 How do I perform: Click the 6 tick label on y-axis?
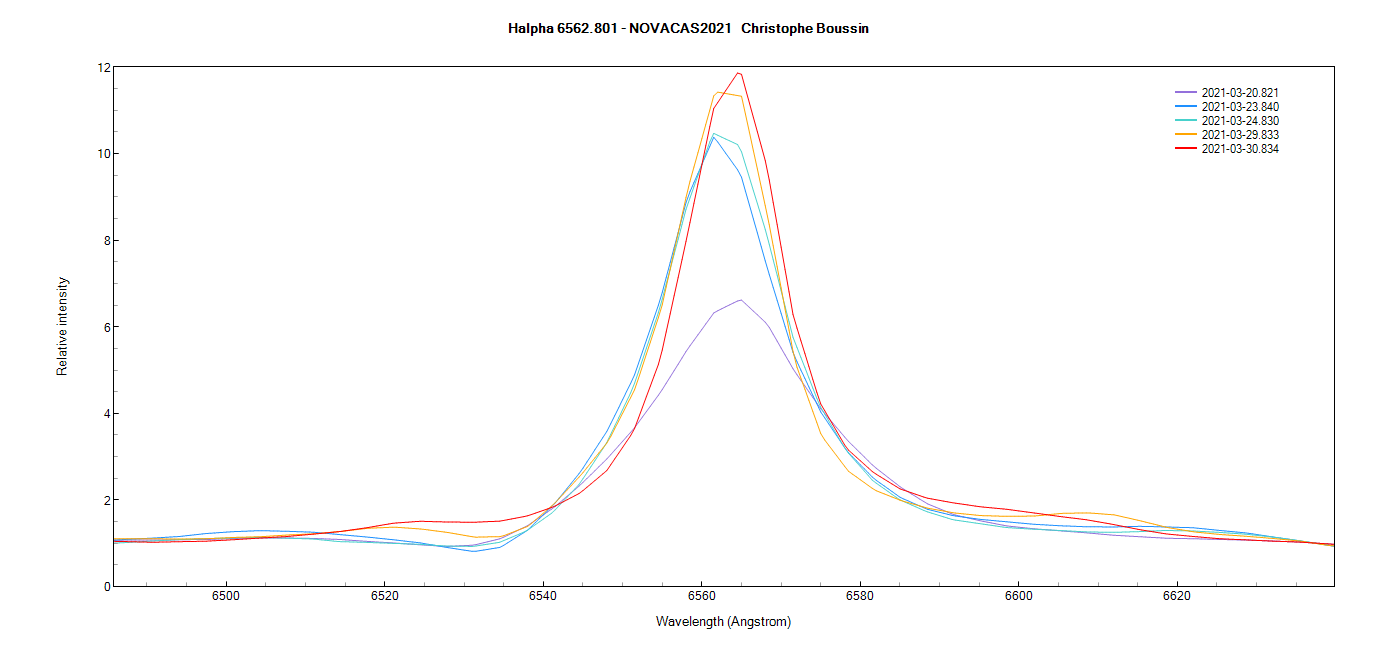pyautogui.click(x=106, y=327)
